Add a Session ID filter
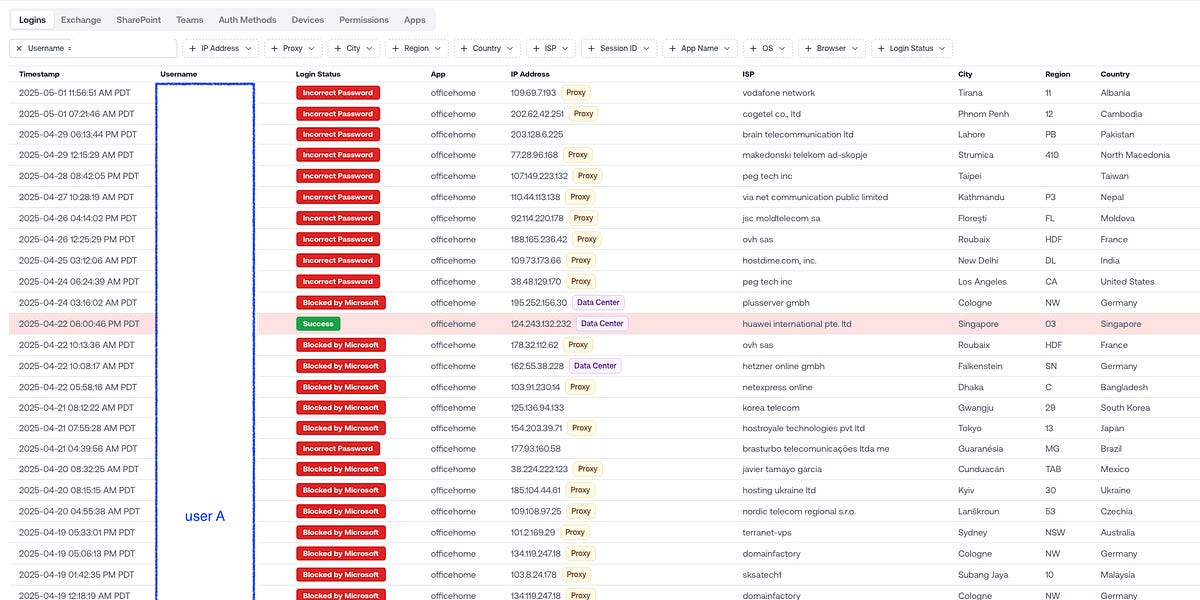 point(619,48)
